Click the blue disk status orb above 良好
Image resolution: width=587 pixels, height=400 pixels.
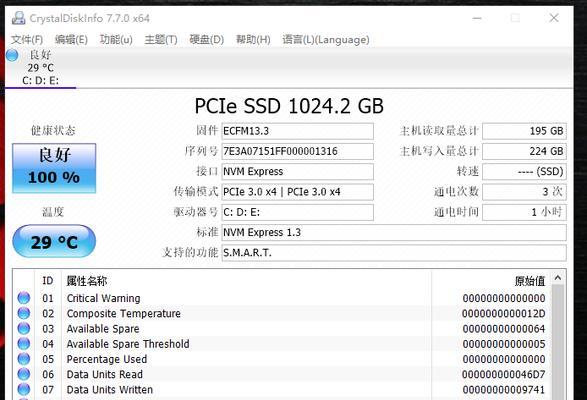coord(12,55)
